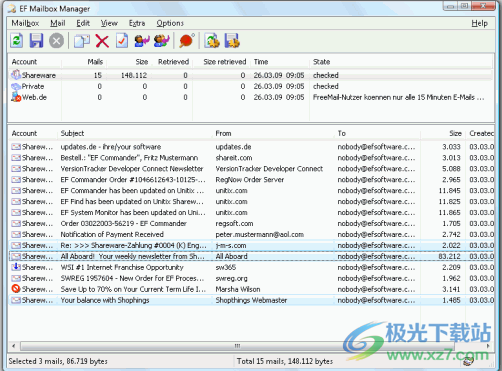Click the copy documents toolbar icon
Screen dimensions: 502x371
click(82, 41)
